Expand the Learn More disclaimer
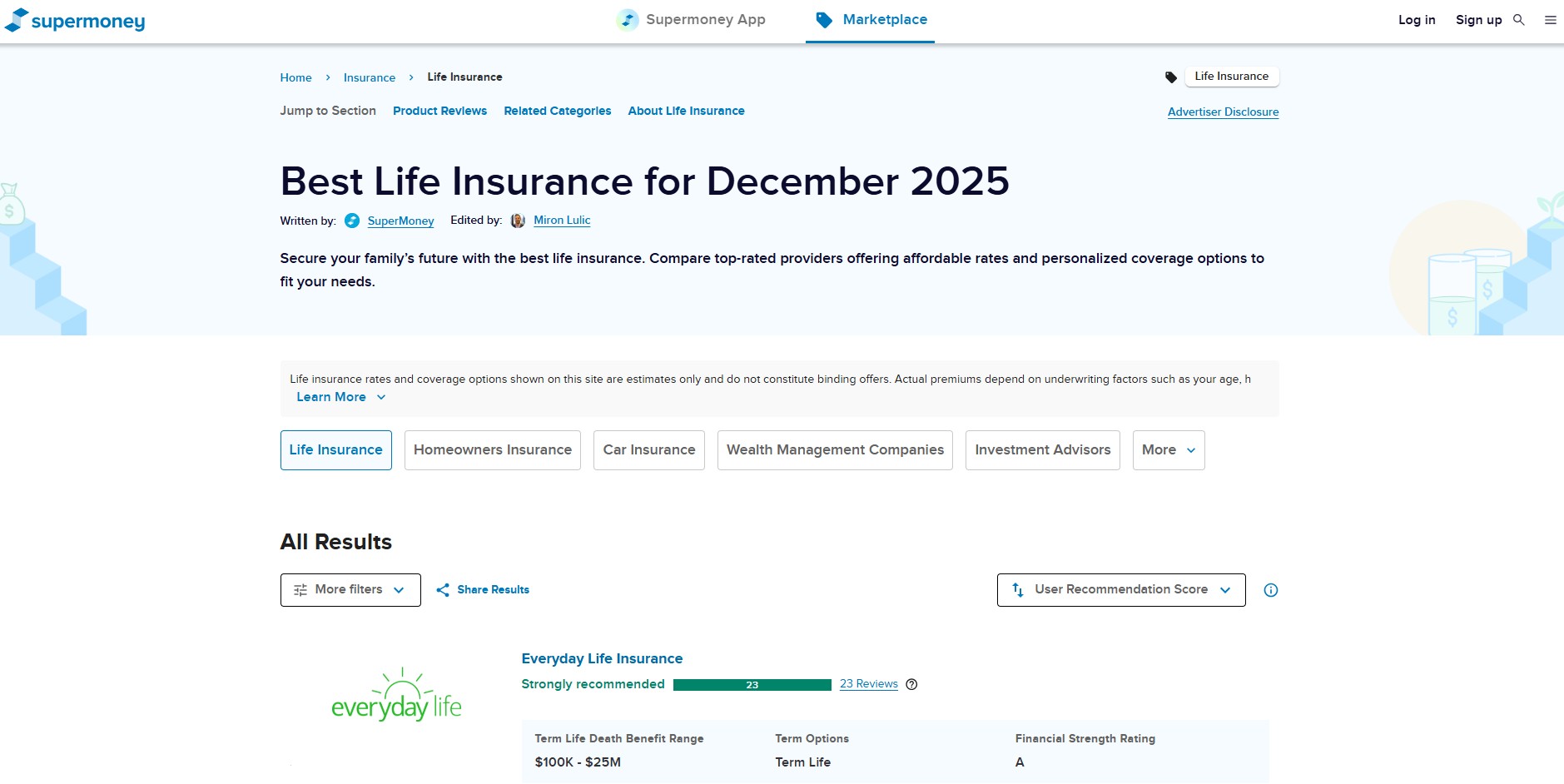Image resolution: width=1564 pixels, height=784 pixels. (341, 397)
